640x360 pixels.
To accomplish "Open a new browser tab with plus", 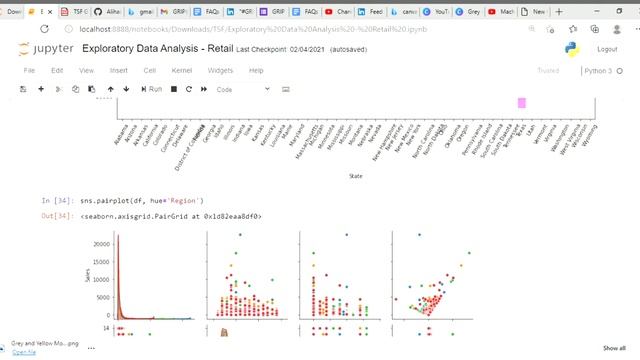I will pyautogui.click(x=559, y=11).
